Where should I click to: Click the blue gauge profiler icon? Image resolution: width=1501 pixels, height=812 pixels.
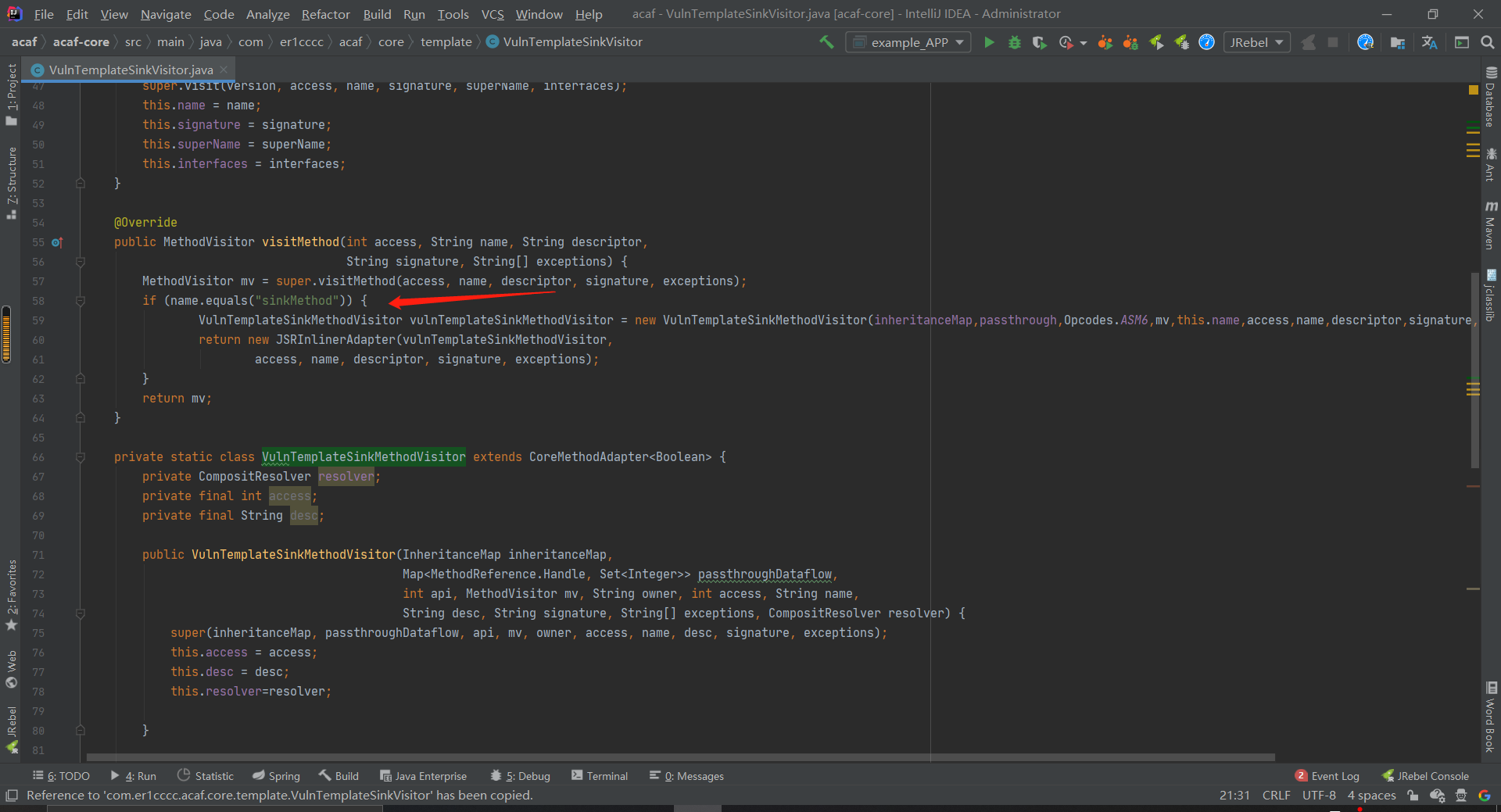1207,42
